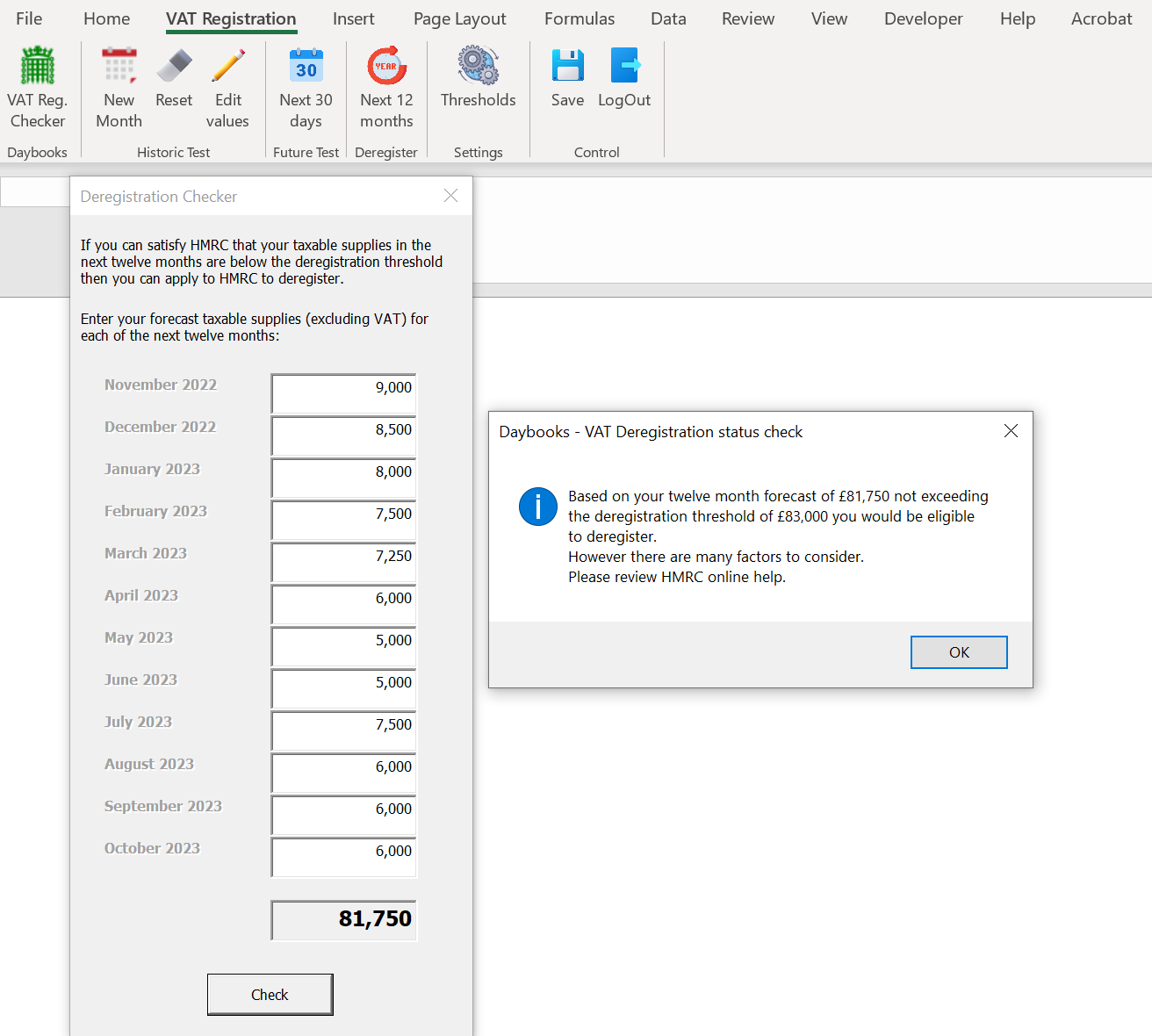Open the Acrobat tab
Image resolution: width=1152 pixels, height=1036 pixels.
[1102, 18]
